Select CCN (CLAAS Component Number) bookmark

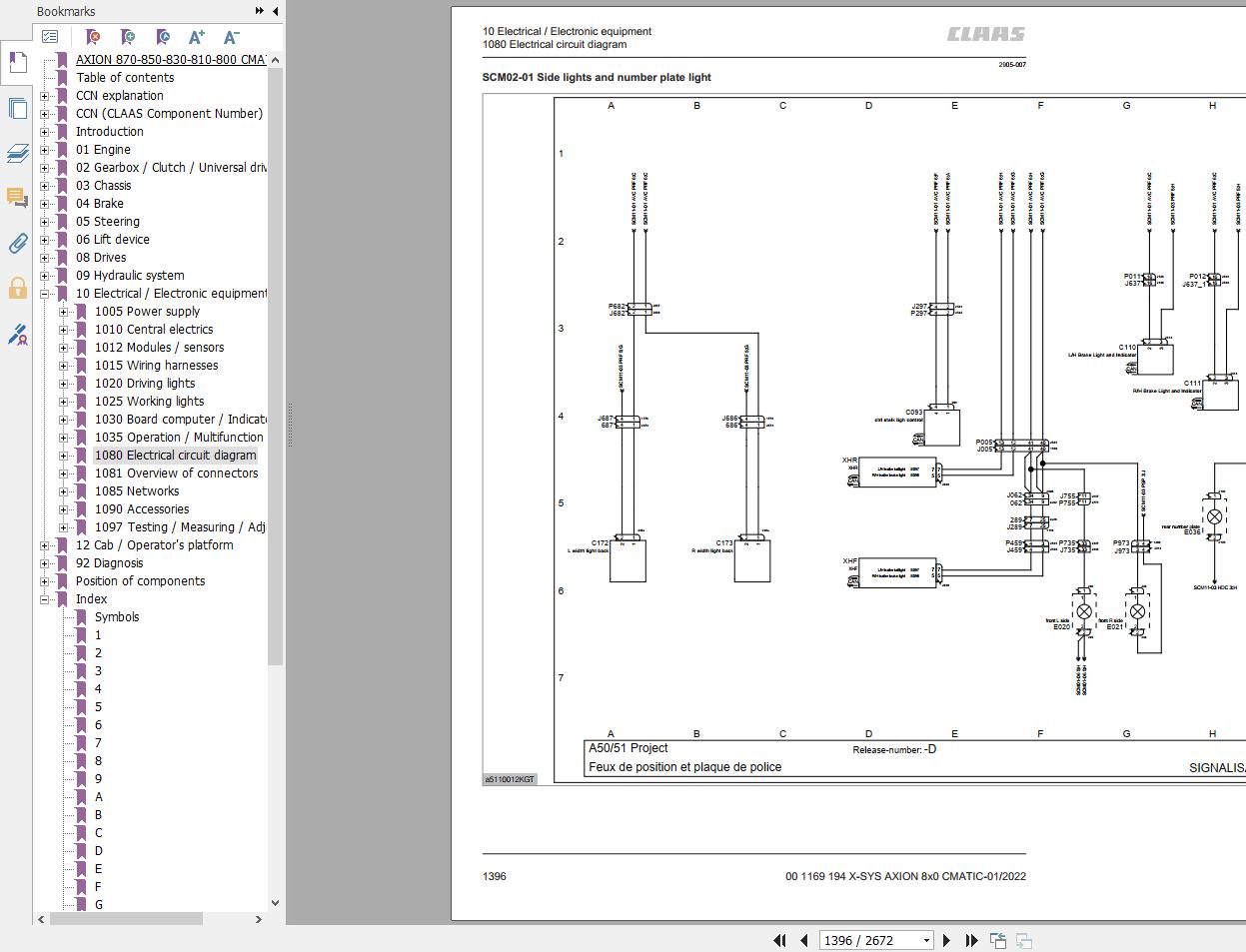(x=169, y=114)
